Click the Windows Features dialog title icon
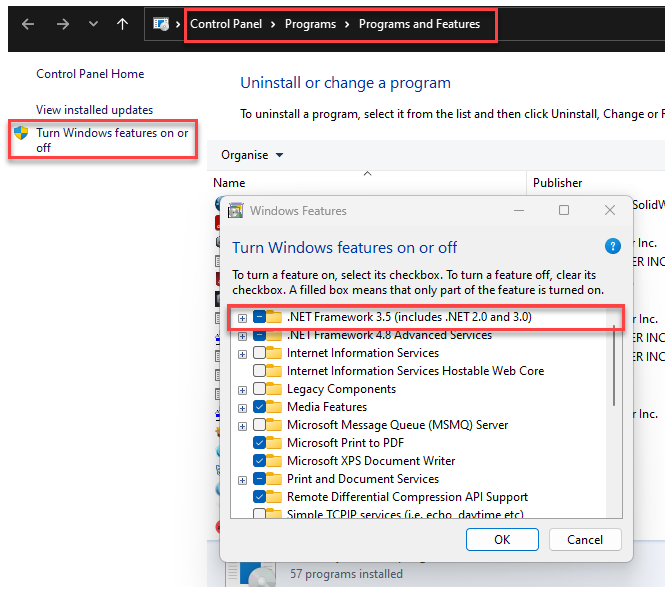This screenshot has width=672, height=591. pos(236,210)
